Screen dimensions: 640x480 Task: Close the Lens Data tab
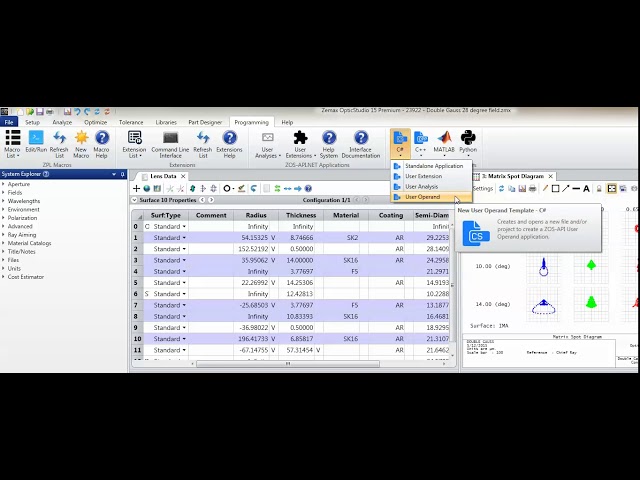pyautogui.click(x=183, y=176)
